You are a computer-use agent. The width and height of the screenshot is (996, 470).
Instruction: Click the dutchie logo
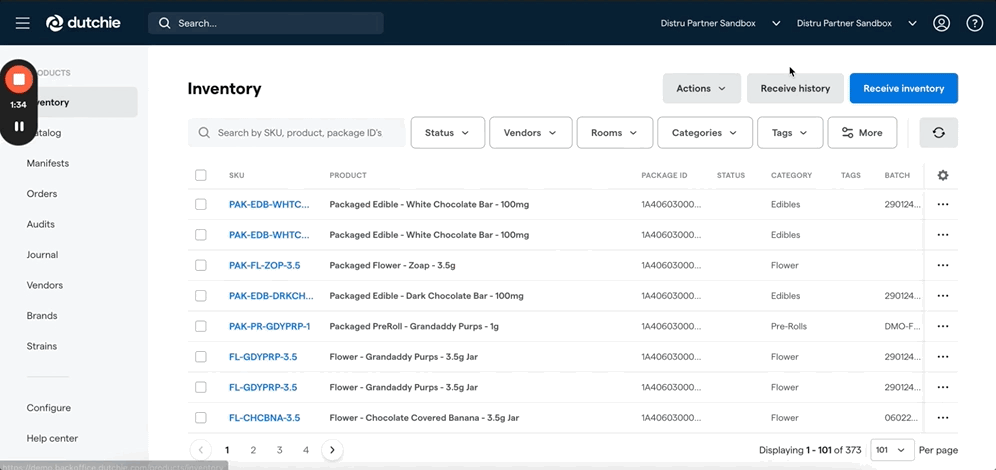click(83, 24)
